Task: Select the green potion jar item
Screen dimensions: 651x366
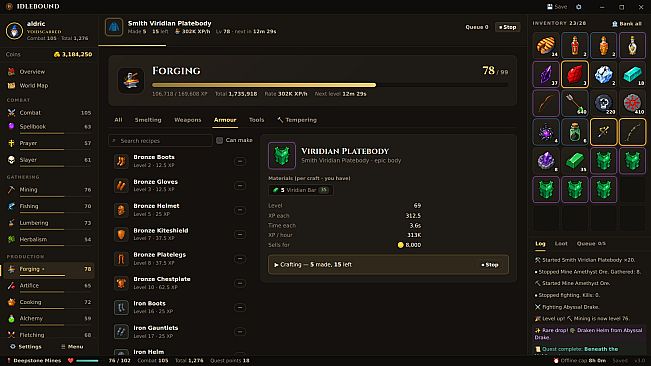Action: [x=575, y=132]
